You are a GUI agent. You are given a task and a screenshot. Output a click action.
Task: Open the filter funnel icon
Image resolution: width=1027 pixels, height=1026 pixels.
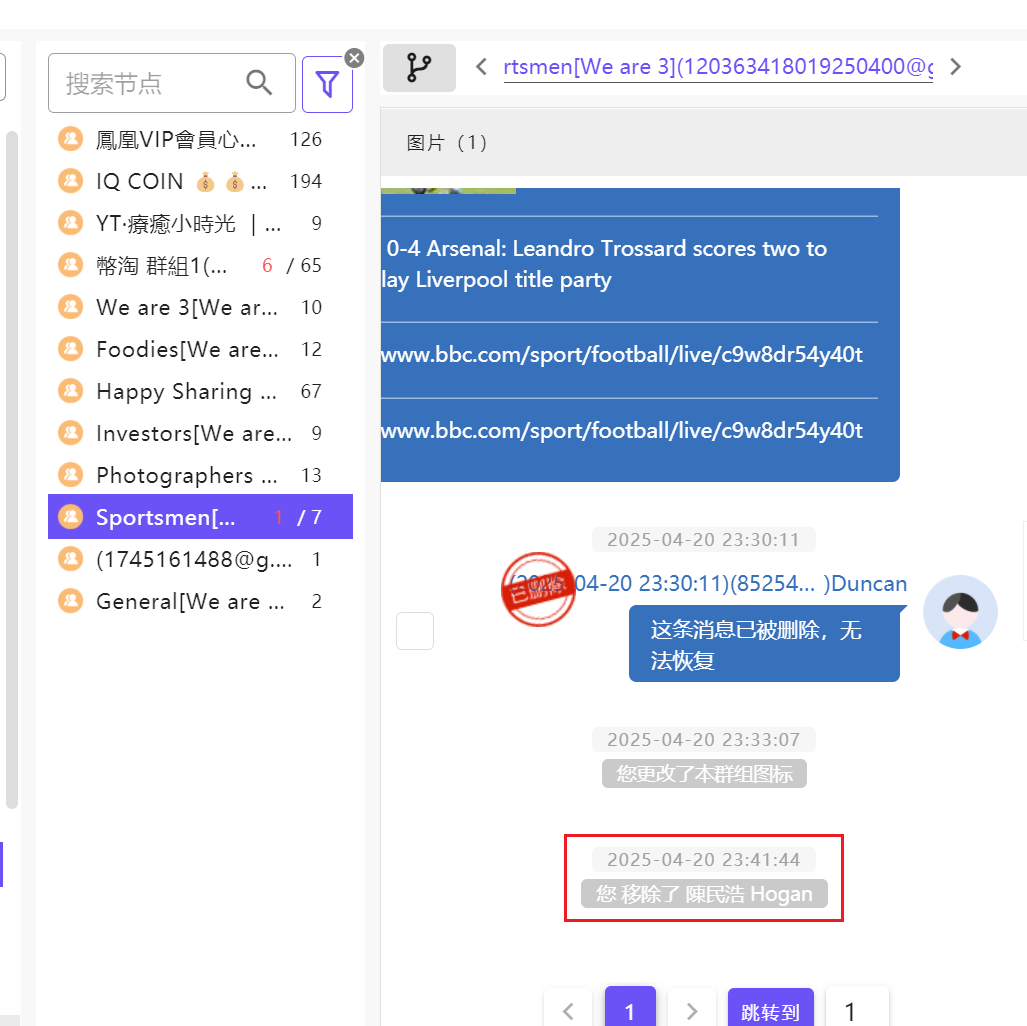click(327, 84)
